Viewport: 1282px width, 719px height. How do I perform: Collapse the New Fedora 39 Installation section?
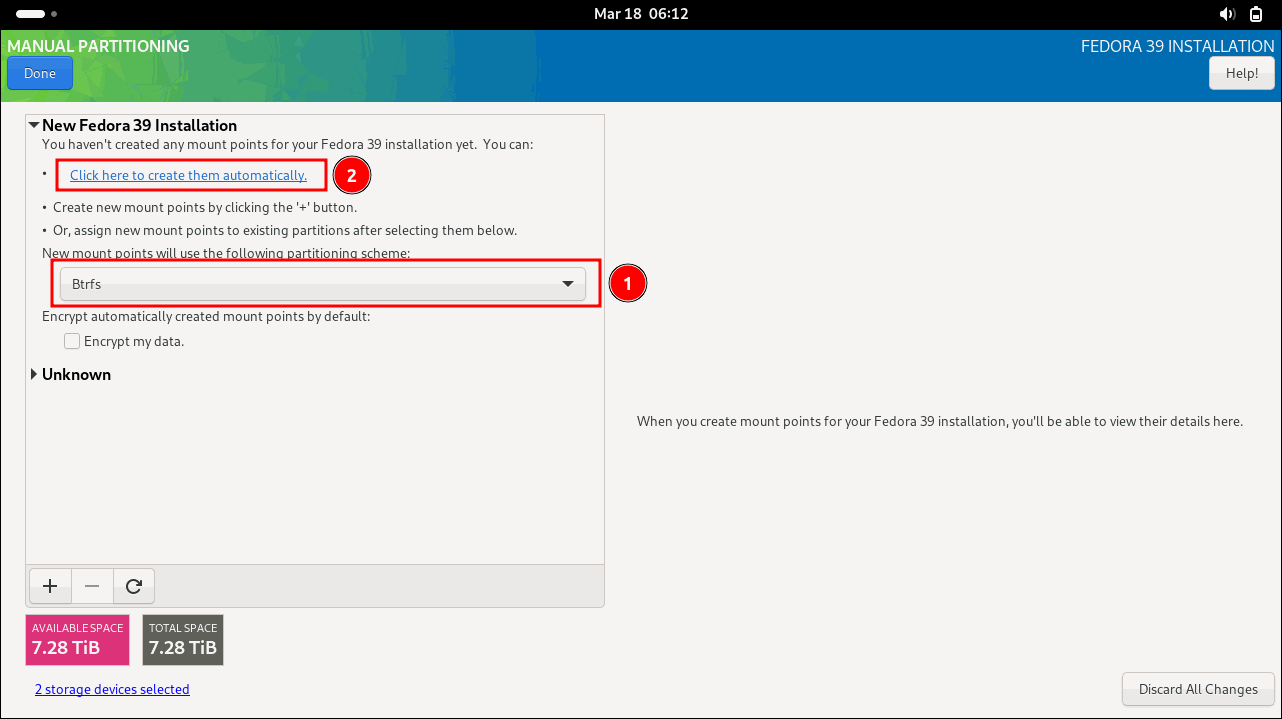point(34,126)
